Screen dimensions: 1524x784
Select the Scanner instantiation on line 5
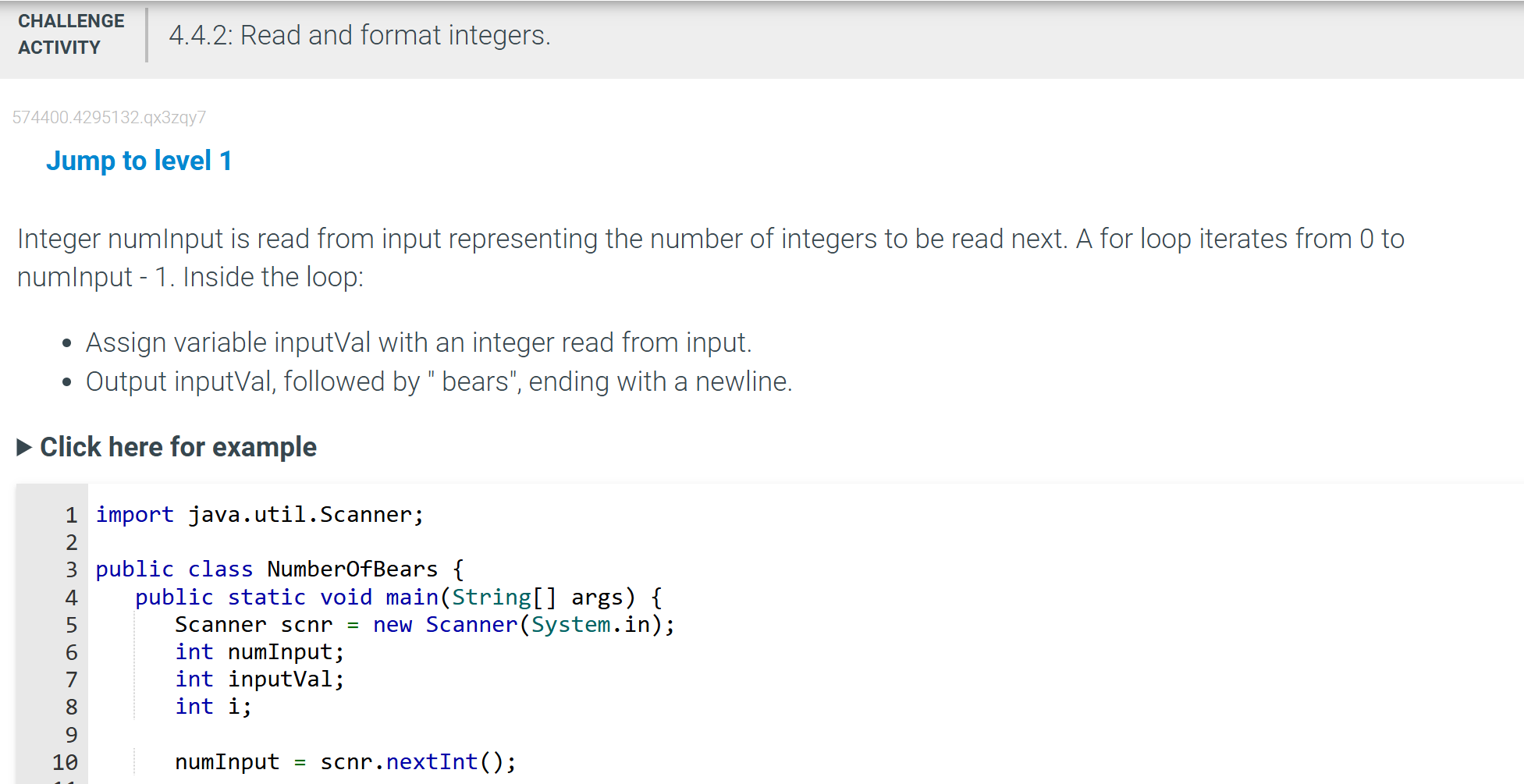pos(424,624)
